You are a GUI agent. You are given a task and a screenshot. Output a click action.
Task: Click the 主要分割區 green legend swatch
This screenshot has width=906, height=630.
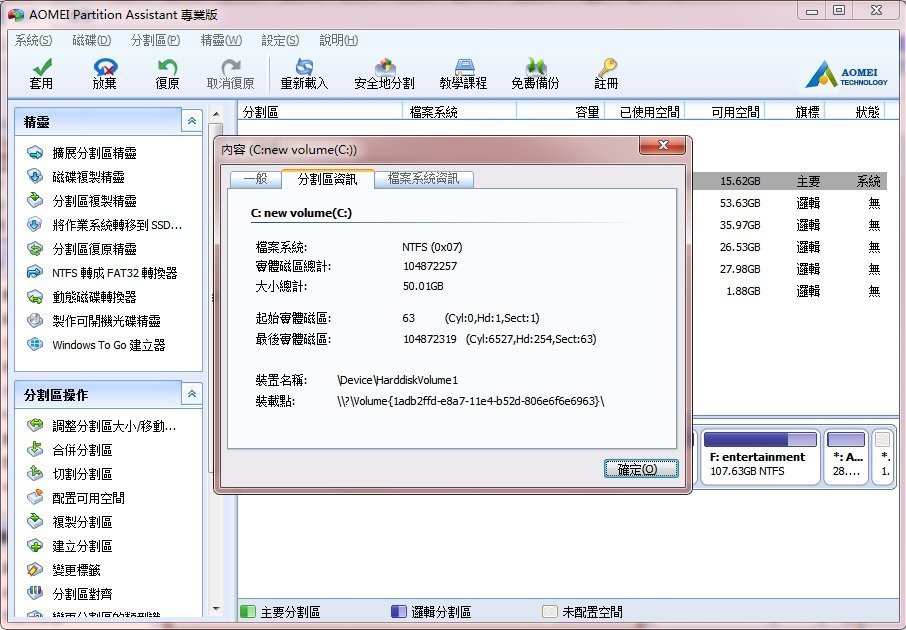(x=248, y=612)
